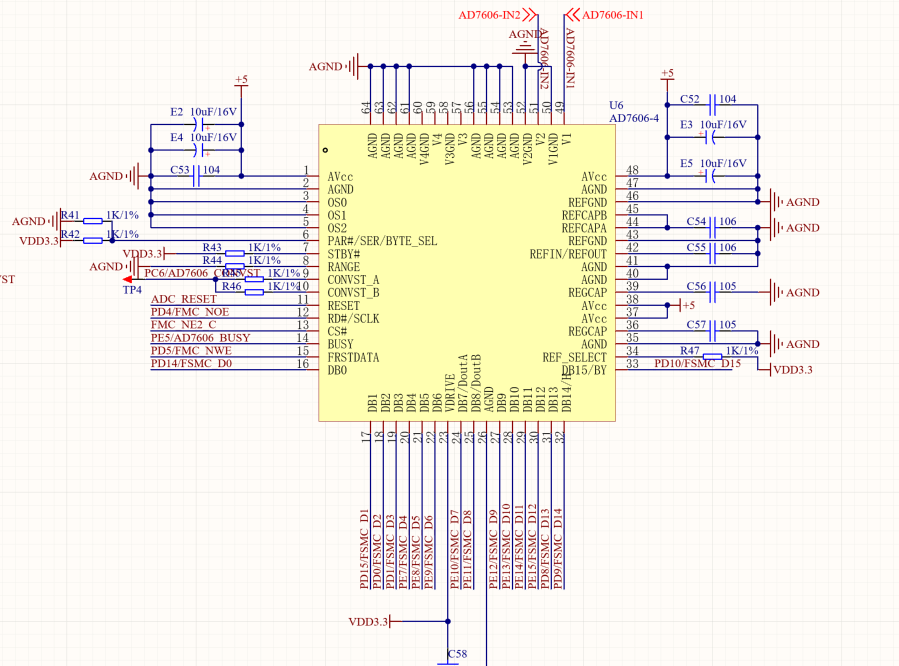Select the C56 105 capacitor symbol
The height and width of the screenshot is (666, 899).
tap(712, 292)
